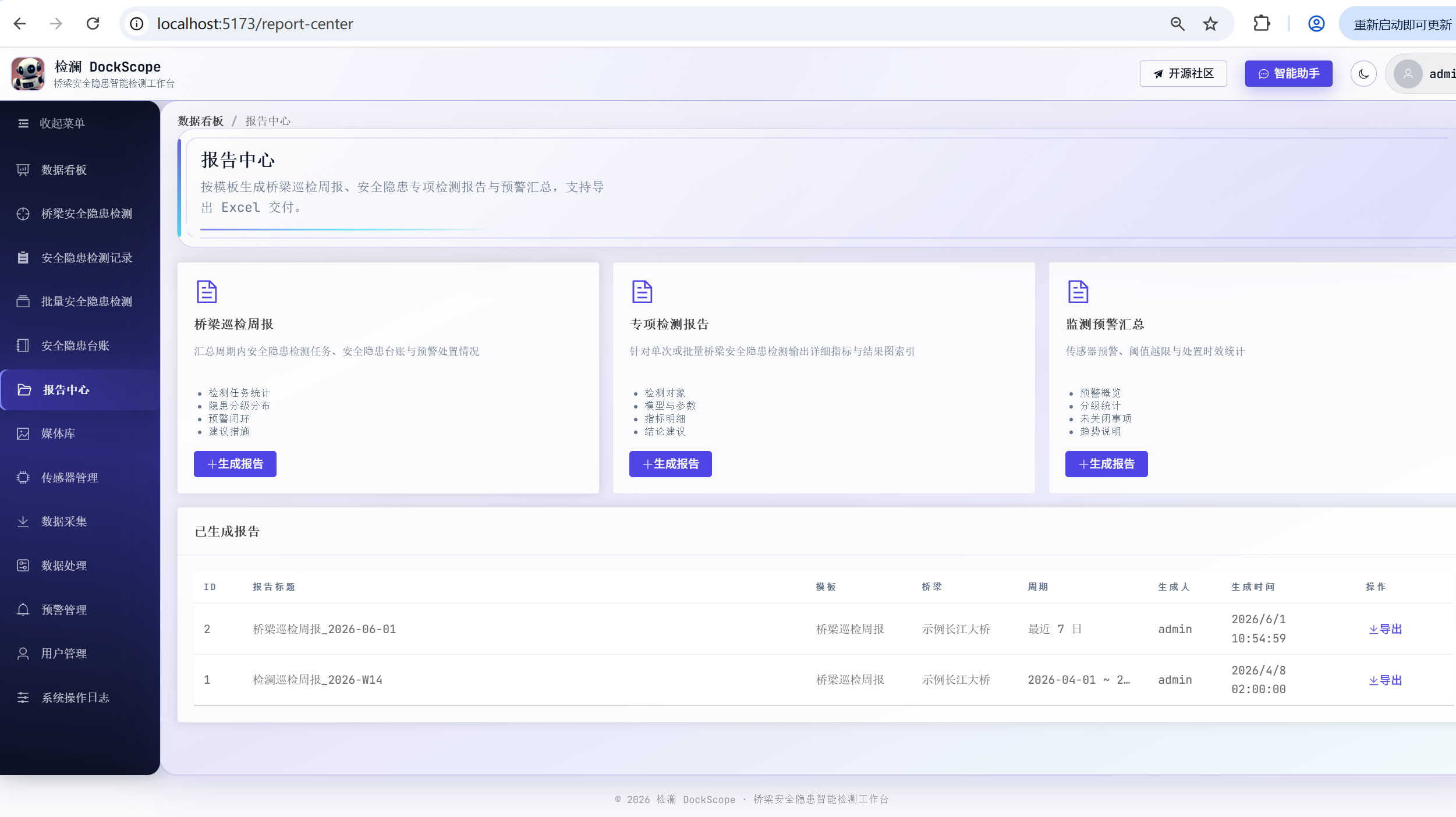Image resolution: width=1456 pixels, height=817 pixels.
Task: Export report 桥梁巡检周报_2026-06-01
Action: tap(1386, 629)
